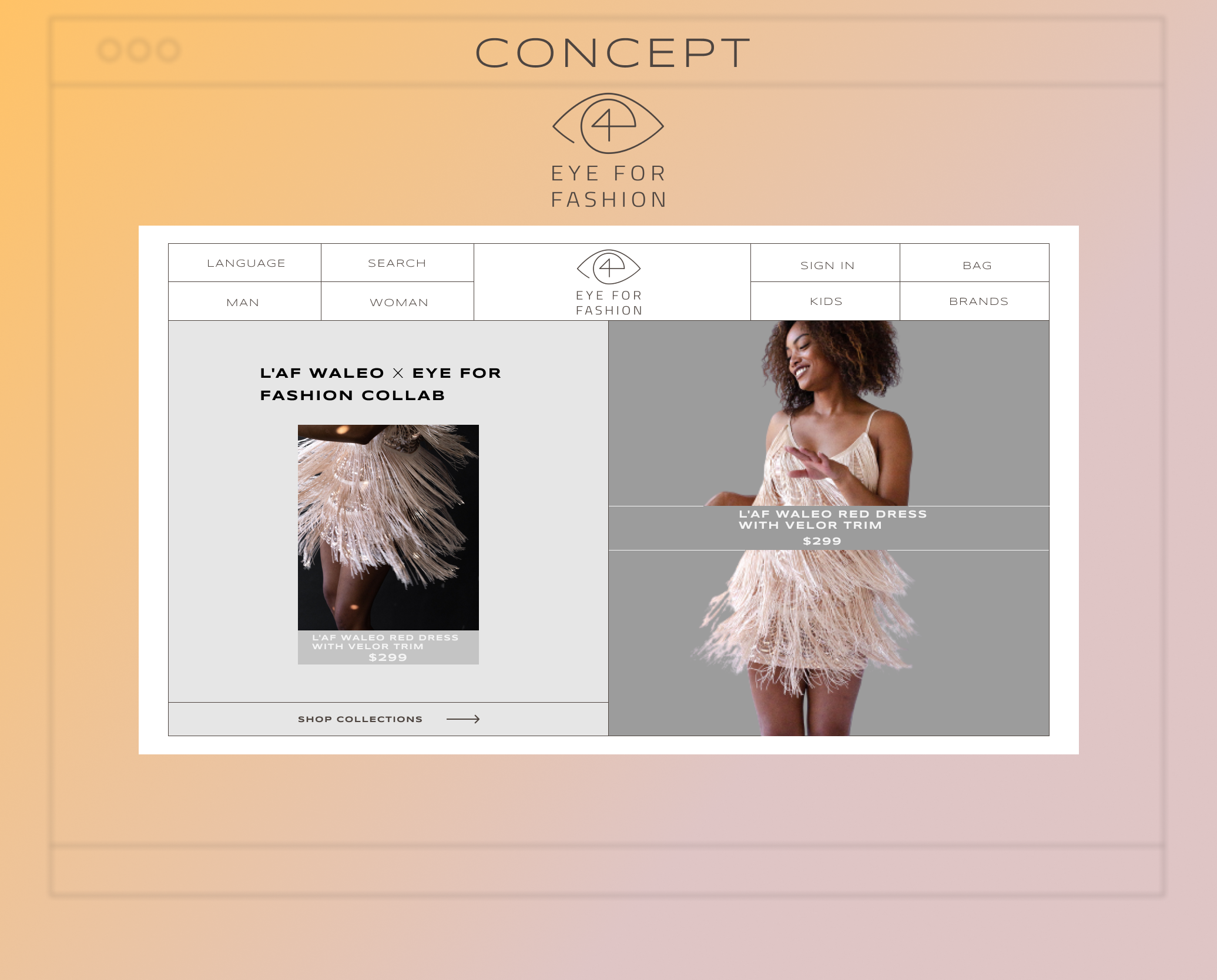The width and height of the screenshot is (1217, 980).
Task: Click the arrow next to Shop Collections
Action: click(463, 719)
